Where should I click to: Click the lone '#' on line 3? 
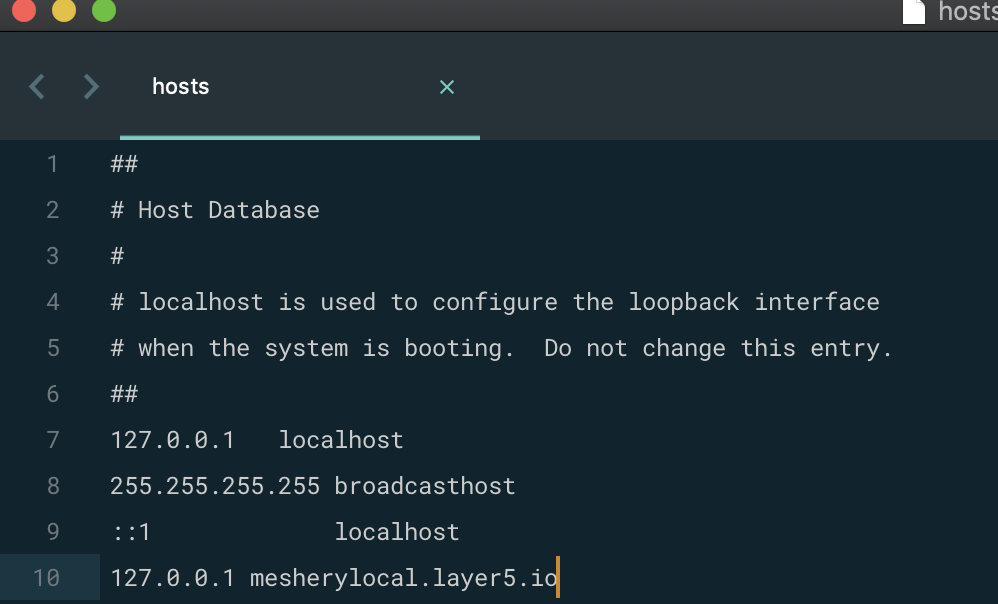coord(117,256)
